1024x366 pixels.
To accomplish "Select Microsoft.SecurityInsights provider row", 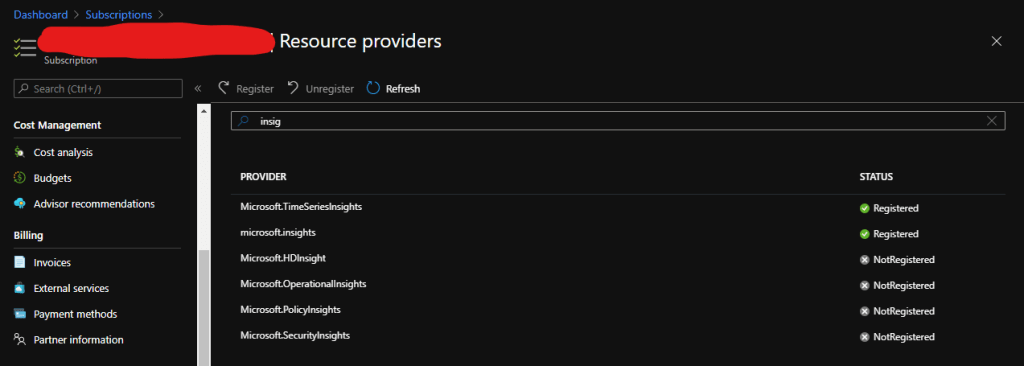I will coord(618,336).
